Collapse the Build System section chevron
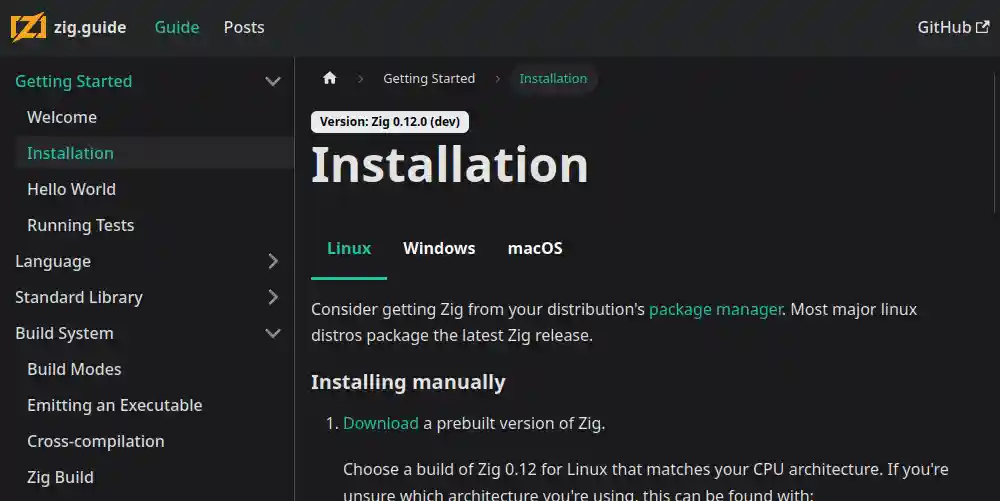The image size is (1000, 501). pos(273,334)
